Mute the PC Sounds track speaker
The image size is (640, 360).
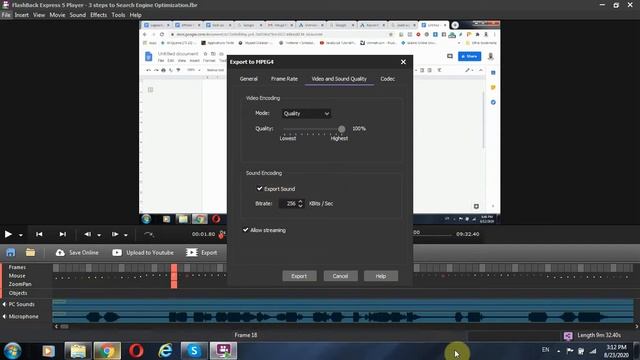4,304
